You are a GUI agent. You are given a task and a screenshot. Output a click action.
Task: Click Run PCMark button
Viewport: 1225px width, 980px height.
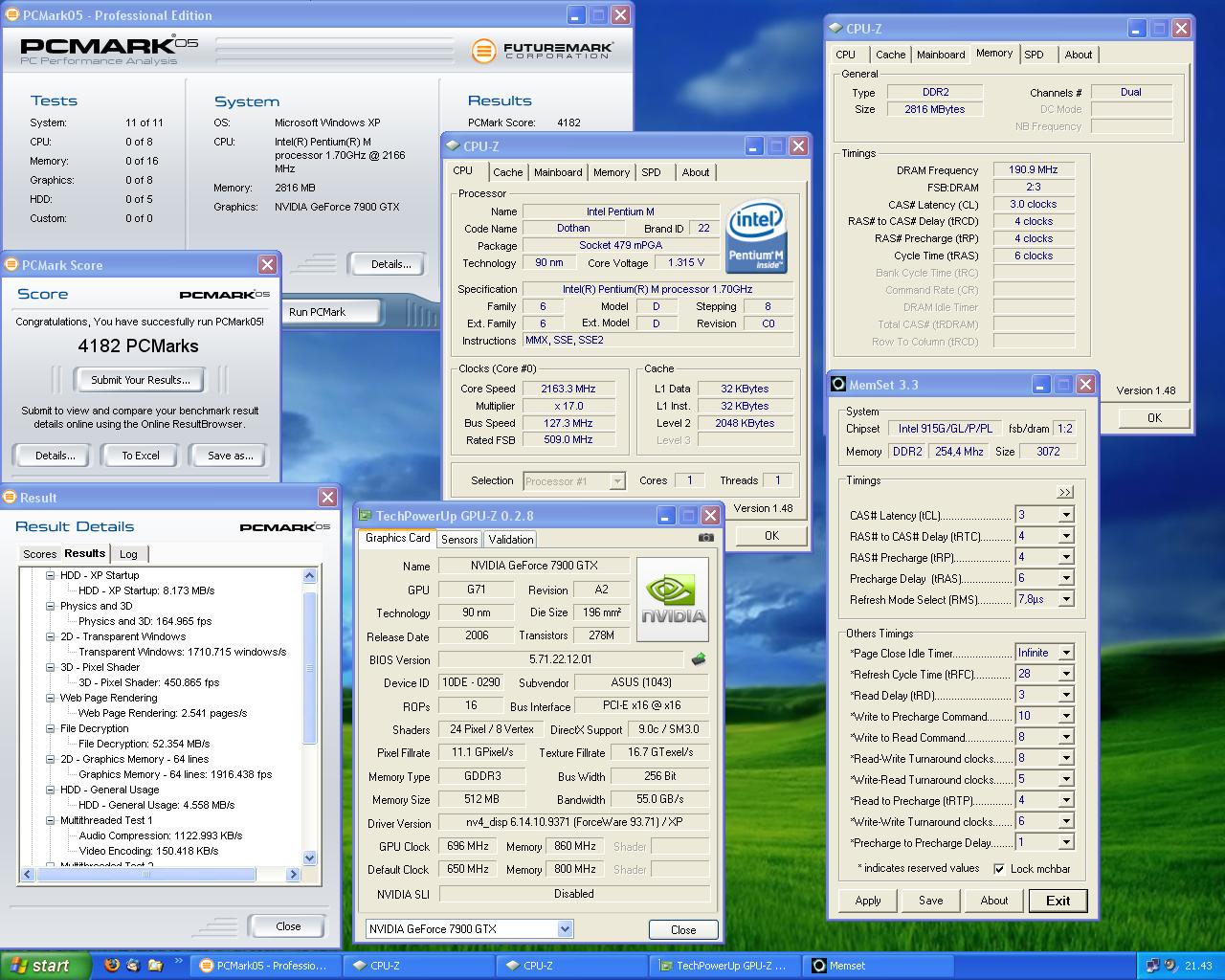(x=318, y=312)
